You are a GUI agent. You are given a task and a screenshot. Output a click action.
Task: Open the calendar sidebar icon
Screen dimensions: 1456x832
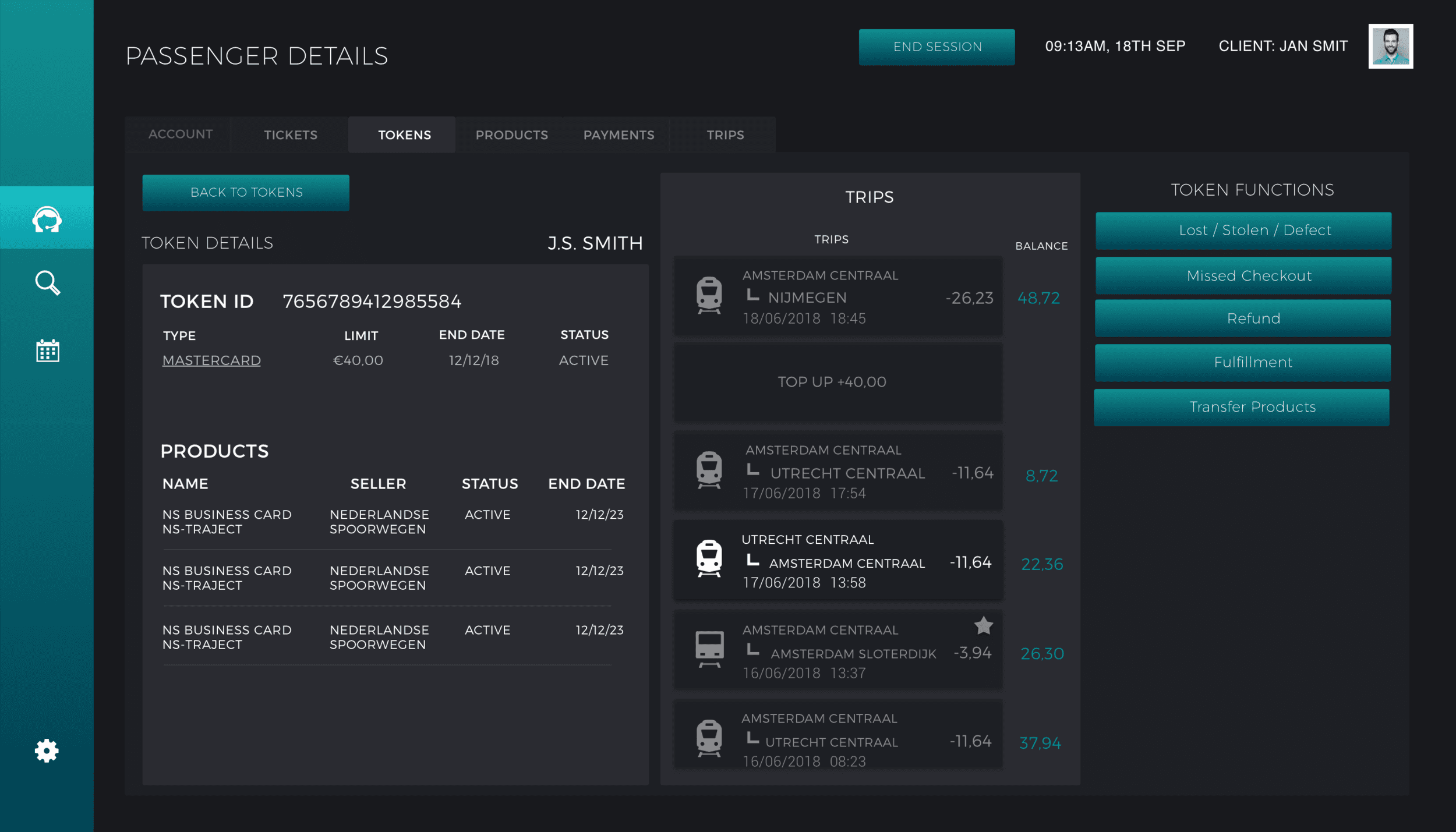click(47, 350)
